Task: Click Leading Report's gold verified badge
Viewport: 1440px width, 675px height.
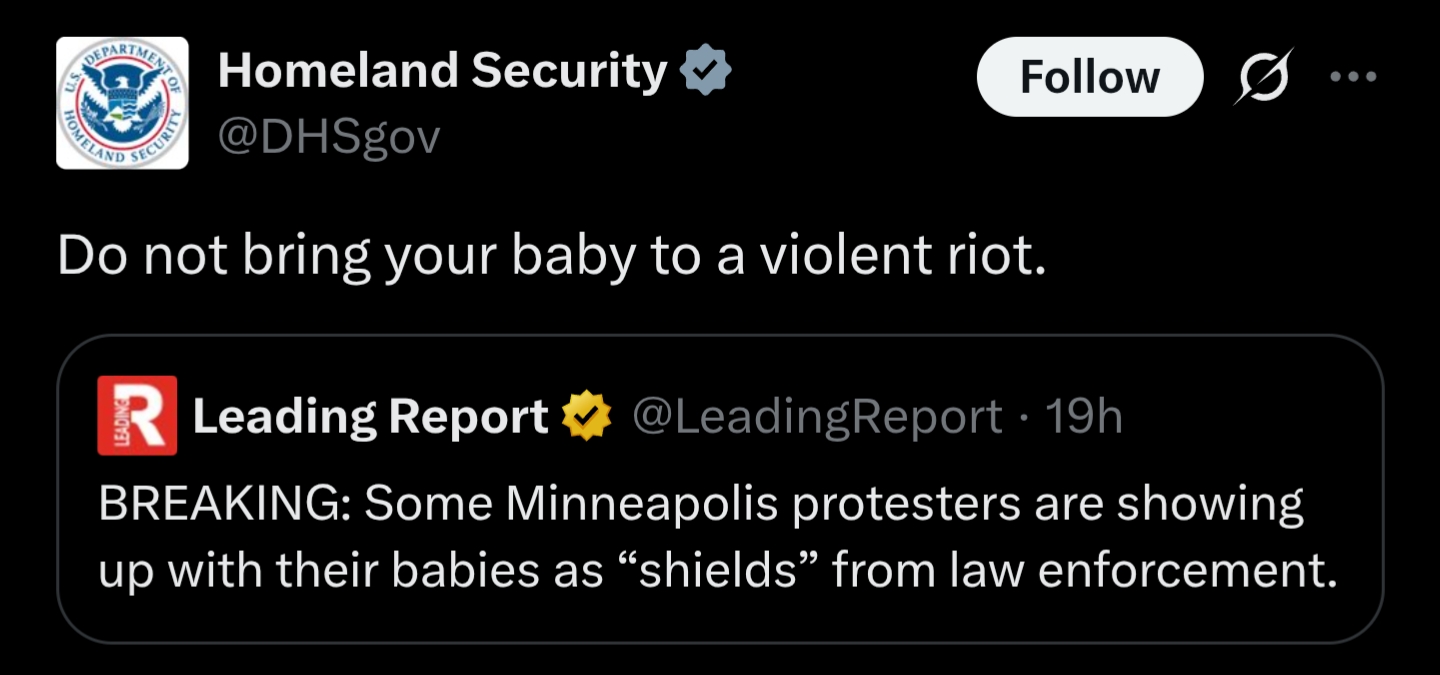Action: [588, 417]
